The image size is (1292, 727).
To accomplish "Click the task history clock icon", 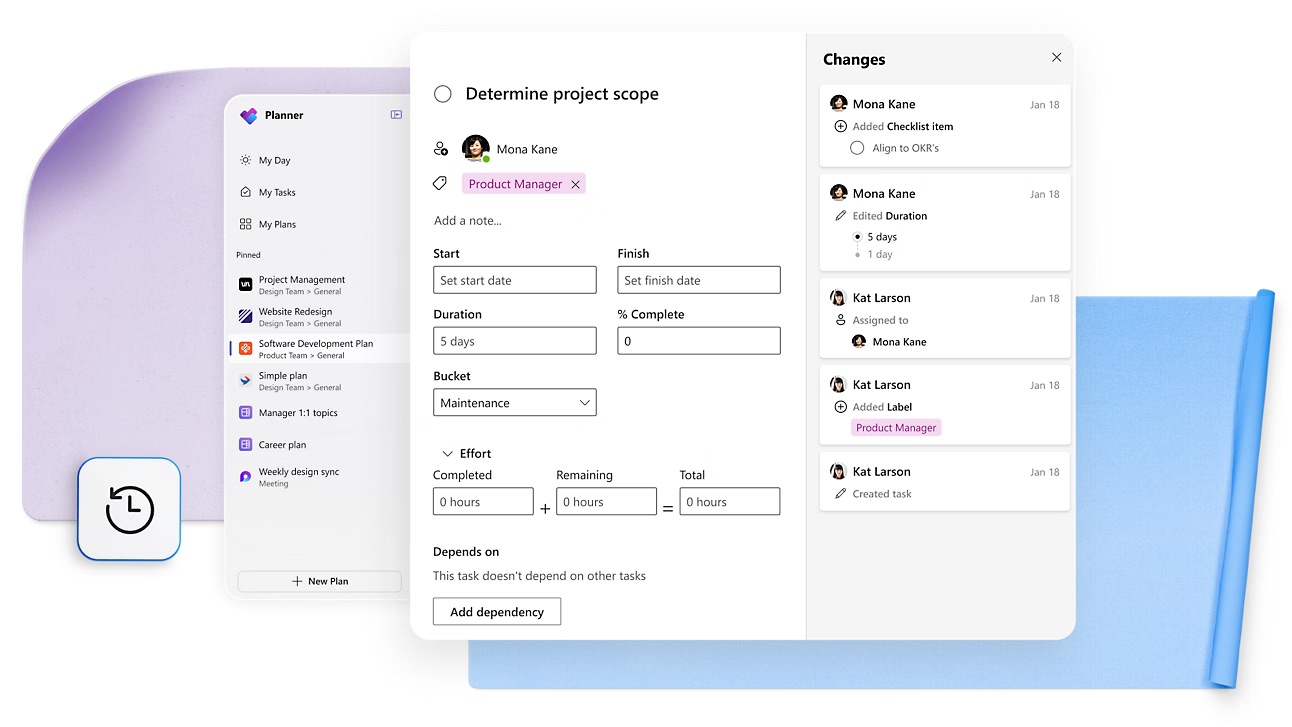I will coord(129,509).
